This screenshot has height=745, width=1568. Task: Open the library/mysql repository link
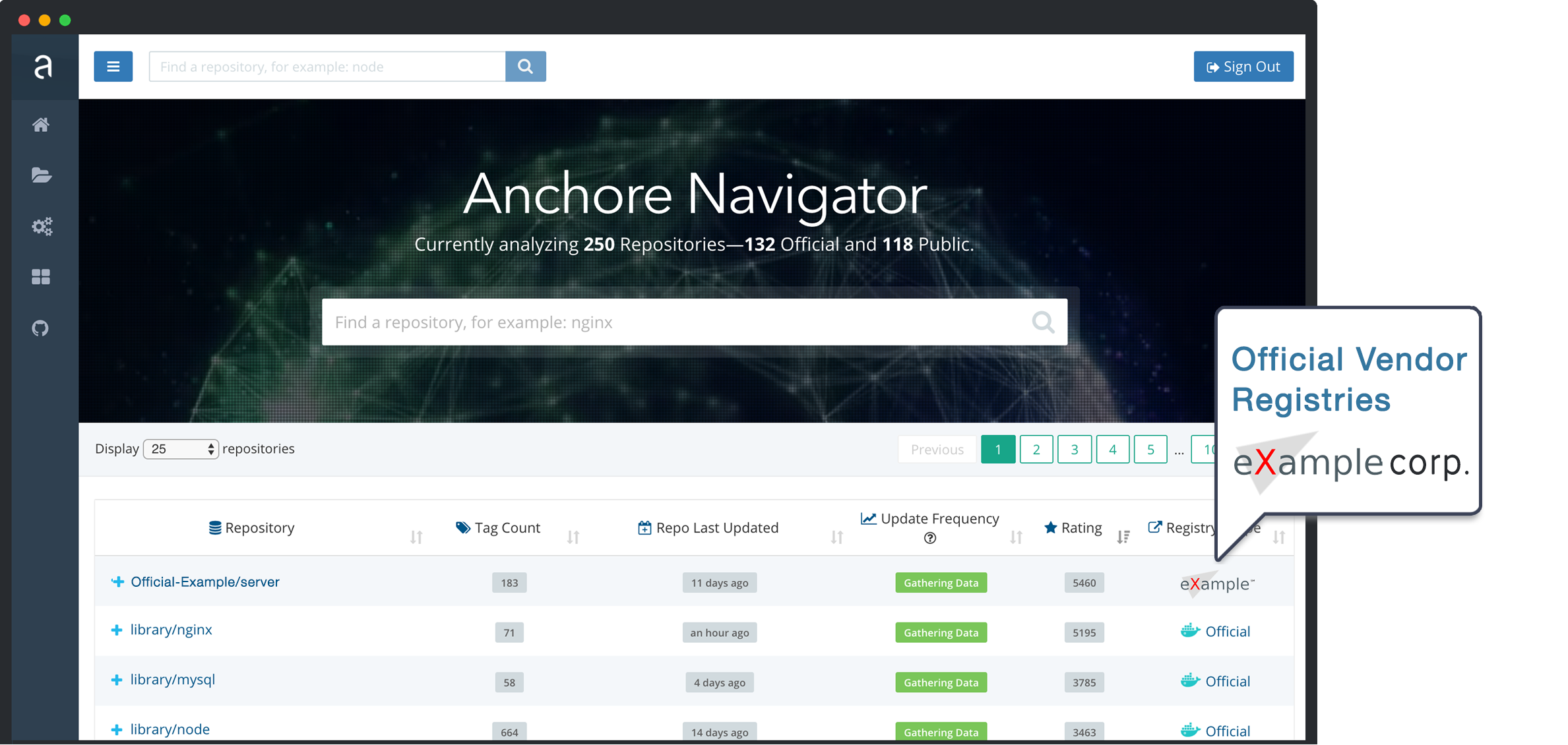[x=173, y=680]
